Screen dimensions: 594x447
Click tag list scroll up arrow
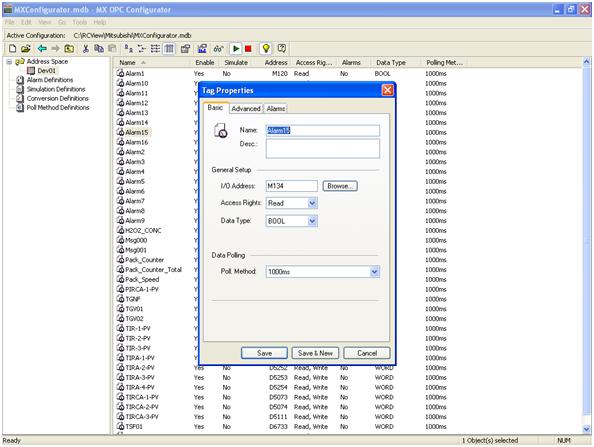(x=586, y=61)
